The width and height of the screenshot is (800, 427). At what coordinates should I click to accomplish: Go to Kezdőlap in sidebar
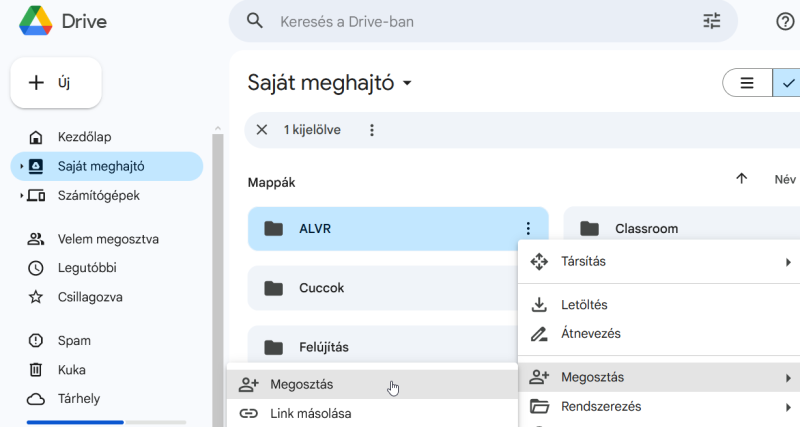[x=84, y=137]
